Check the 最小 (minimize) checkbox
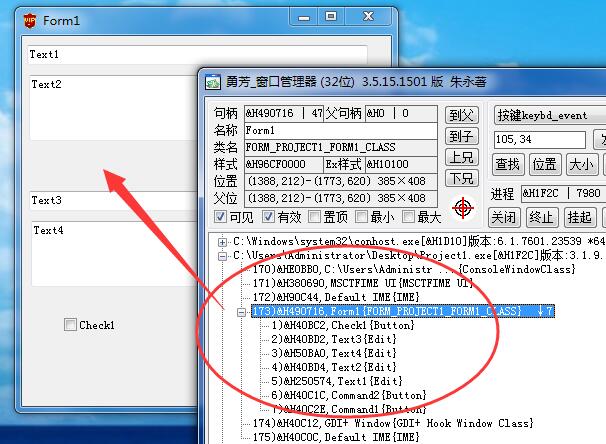Viewport: 606px width, 444px height. [x=361, y=217]
